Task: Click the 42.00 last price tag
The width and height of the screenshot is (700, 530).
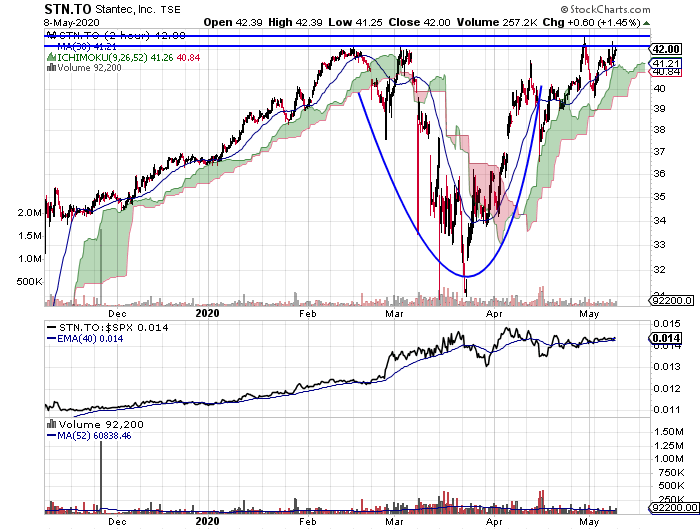Action: [666, 49]
